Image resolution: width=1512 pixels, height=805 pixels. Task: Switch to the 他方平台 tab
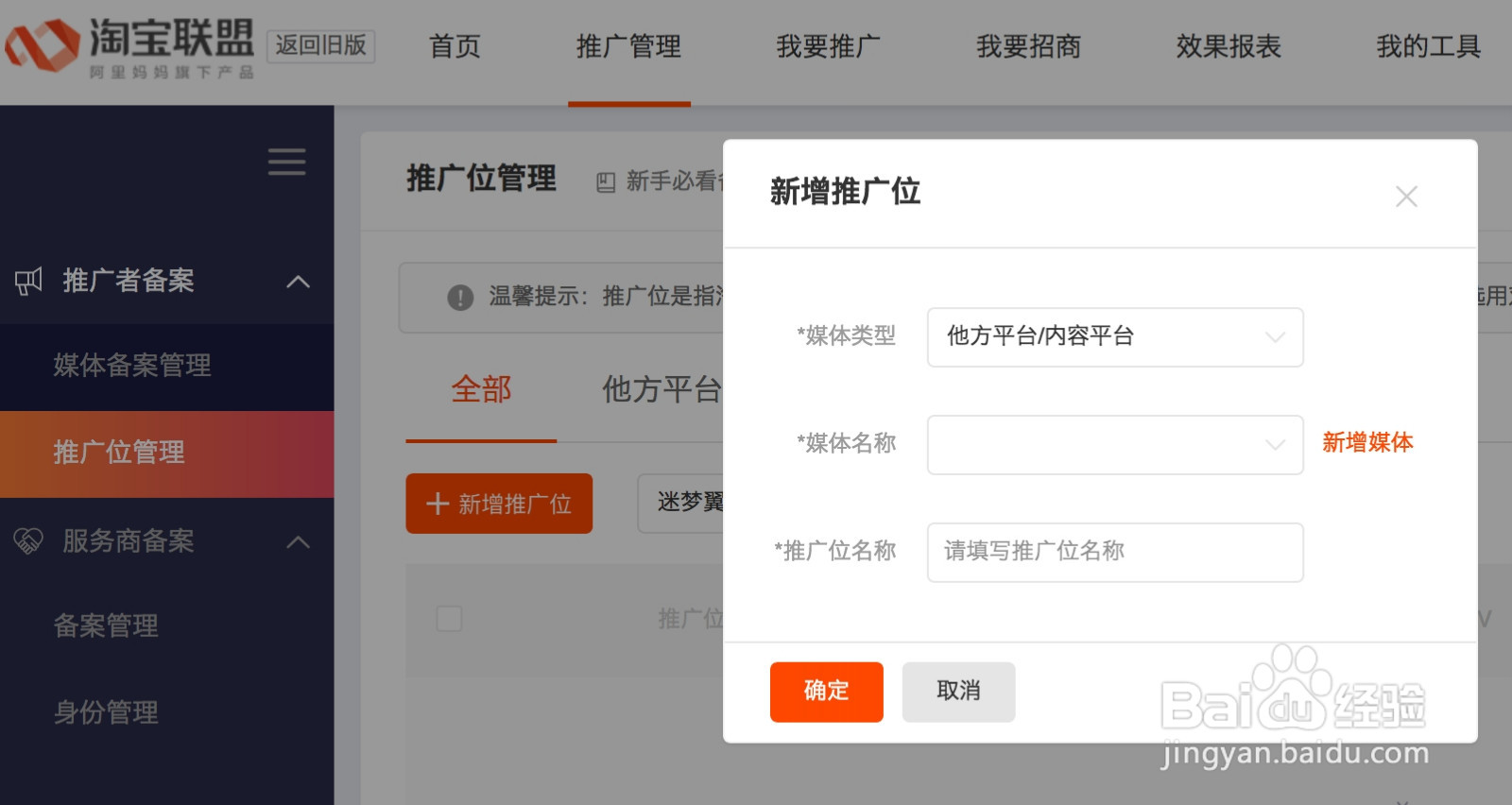662,389
